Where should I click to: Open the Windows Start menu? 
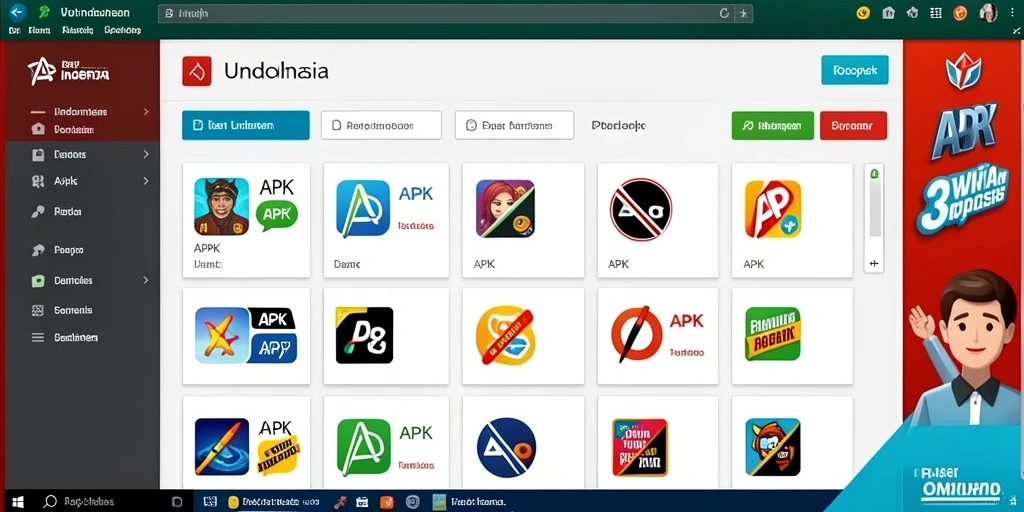point(18,502)
